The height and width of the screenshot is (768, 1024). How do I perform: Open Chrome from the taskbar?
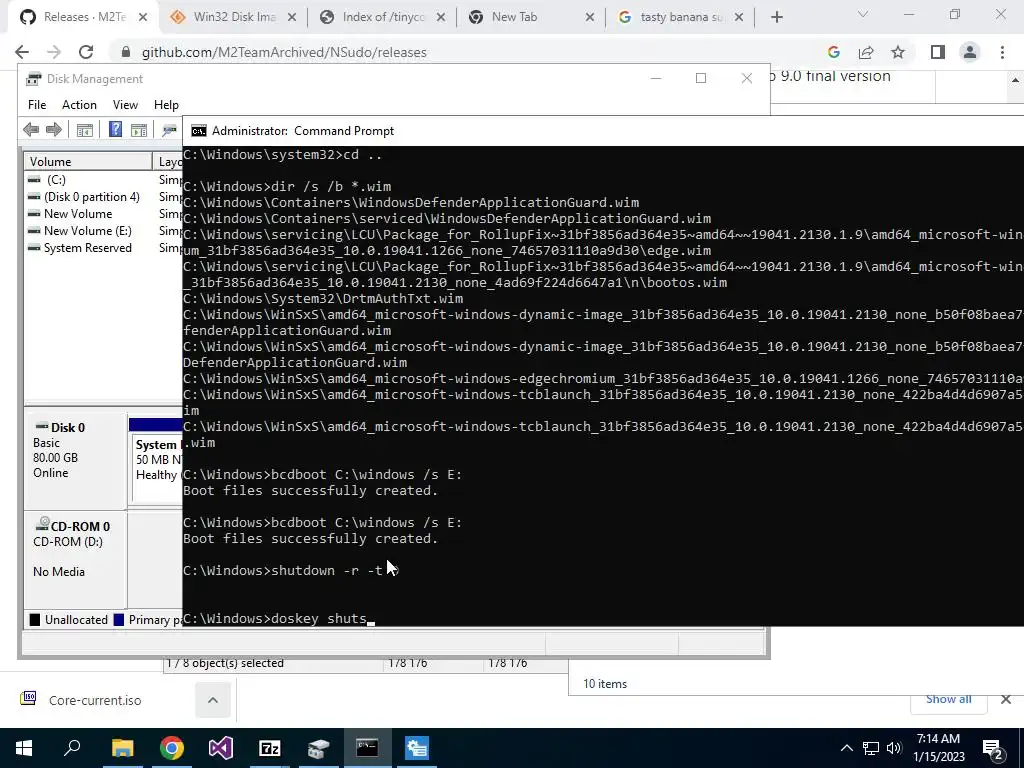pyautogui.click(x=172, y=748)
